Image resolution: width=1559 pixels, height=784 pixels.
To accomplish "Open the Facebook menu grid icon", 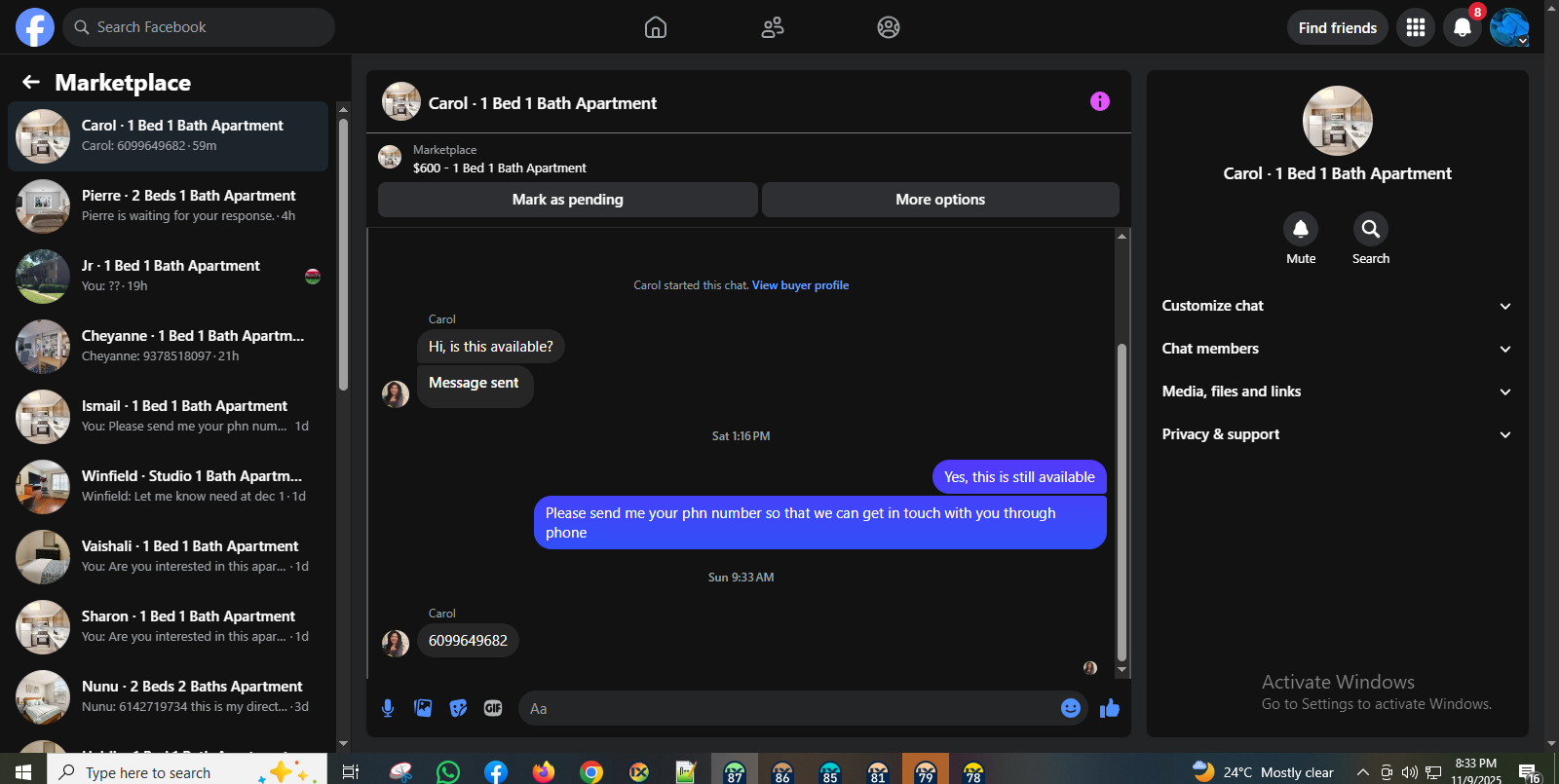I will point(1416,27).
